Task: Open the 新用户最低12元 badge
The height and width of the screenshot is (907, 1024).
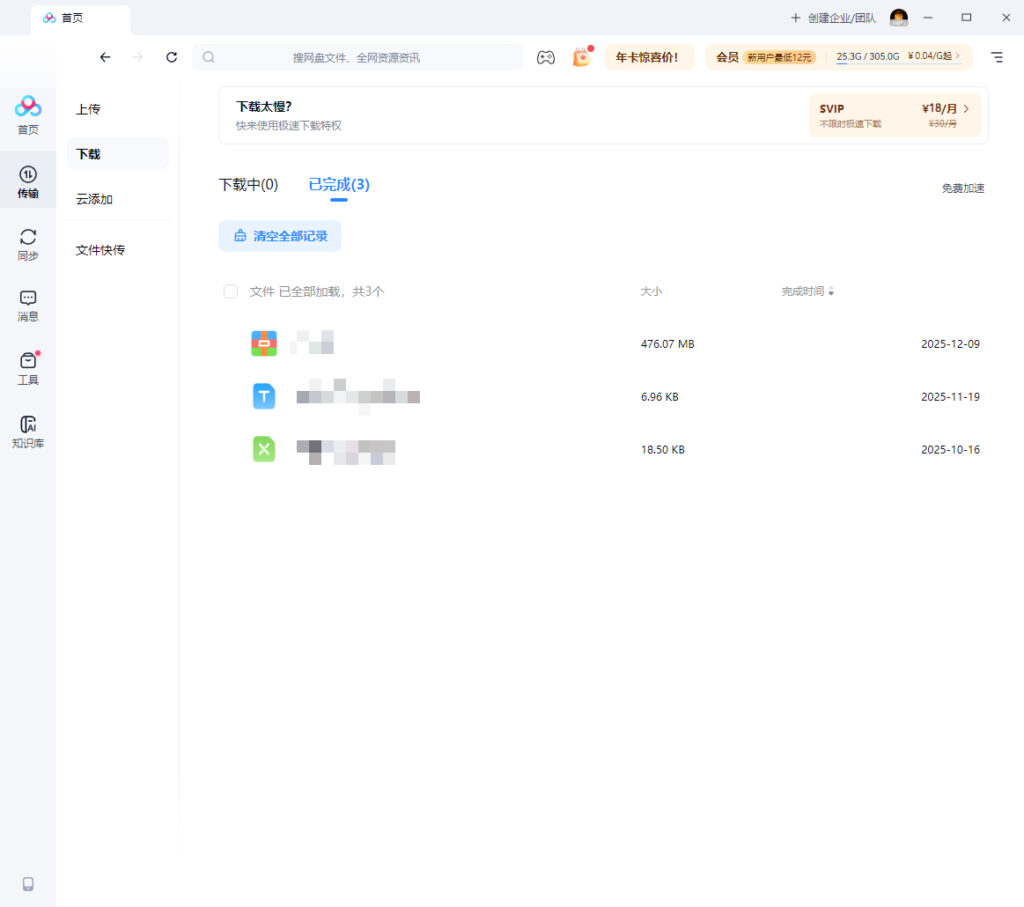Action: pos(779,57)
